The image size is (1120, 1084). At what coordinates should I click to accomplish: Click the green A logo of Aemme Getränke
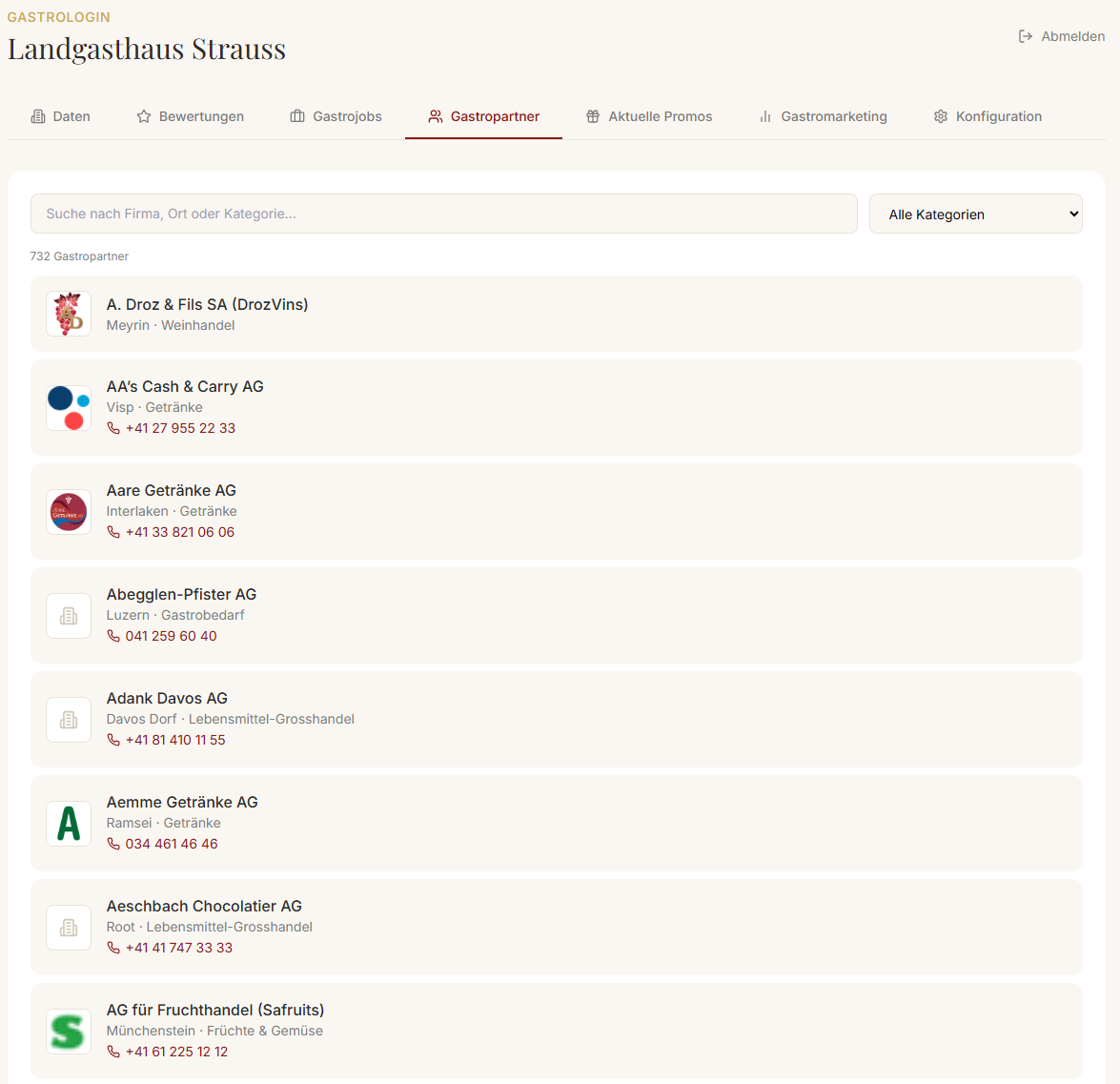[x=69, y=823]
